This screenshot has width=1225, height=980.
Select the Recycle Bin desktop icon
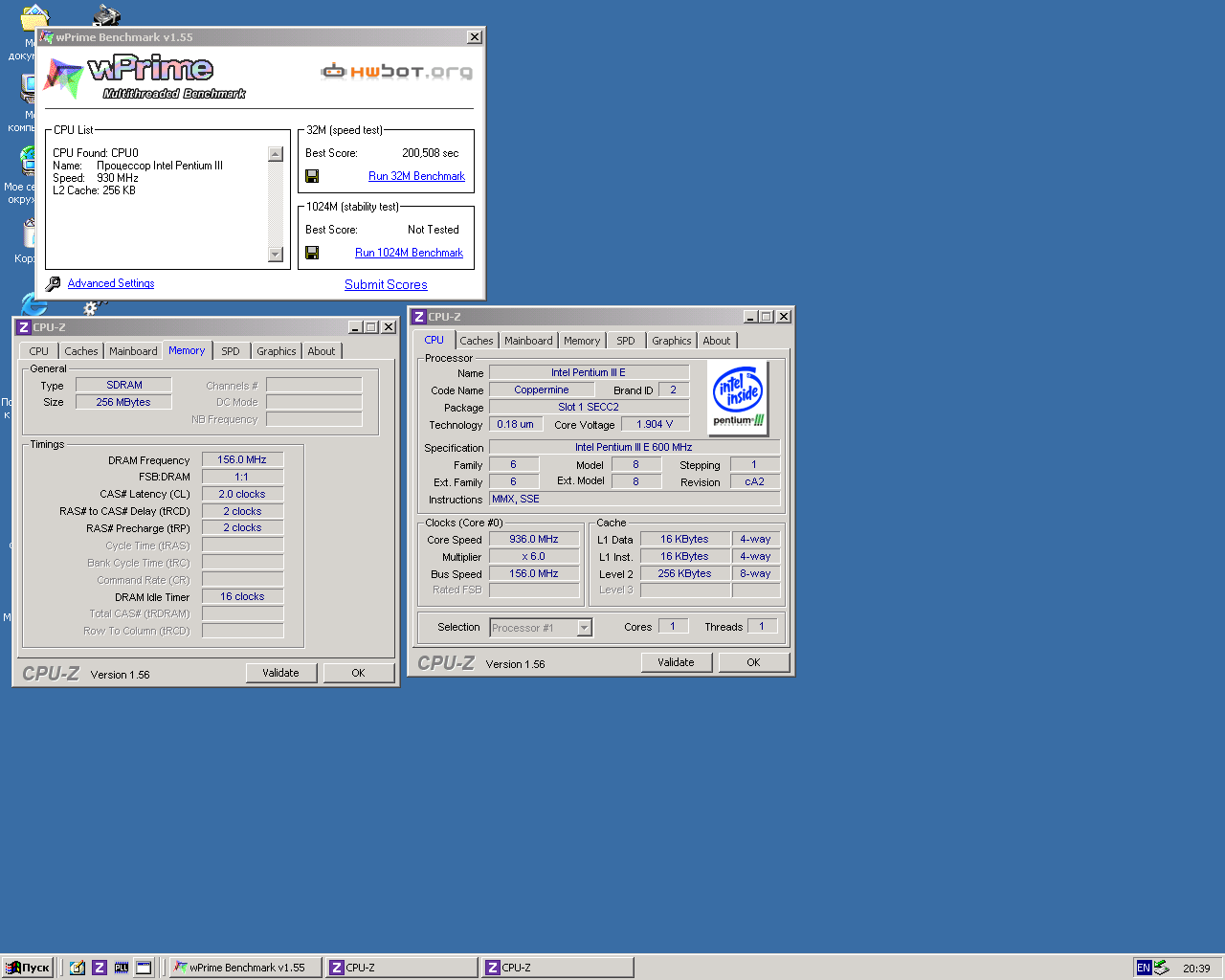(29, 233)
